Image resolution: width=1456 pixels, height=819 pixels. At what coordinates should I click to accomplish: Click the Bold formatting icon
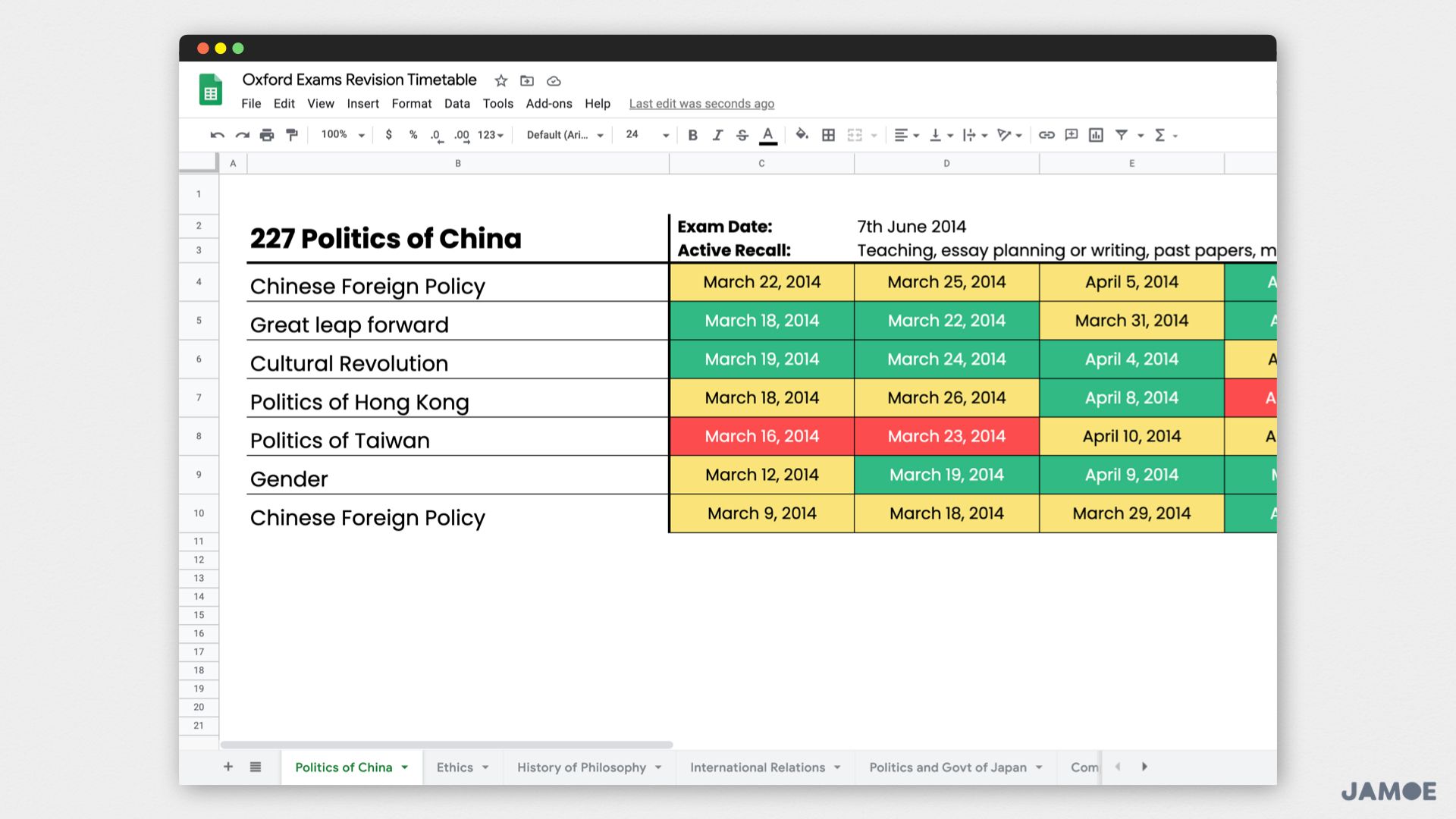pos(692,135)
